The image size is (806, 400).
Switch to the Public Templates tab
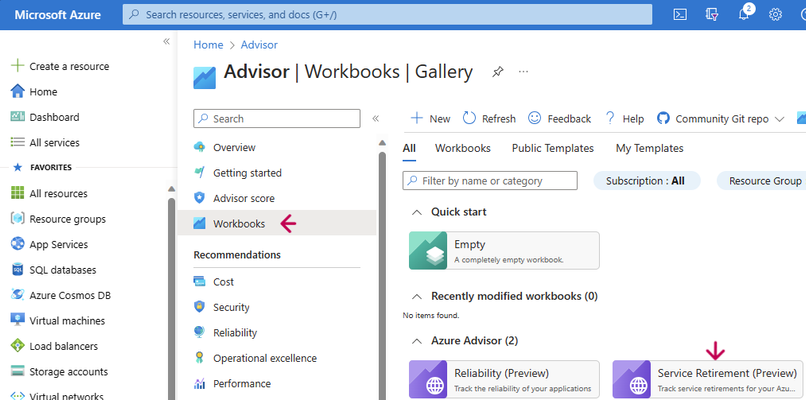553,148
